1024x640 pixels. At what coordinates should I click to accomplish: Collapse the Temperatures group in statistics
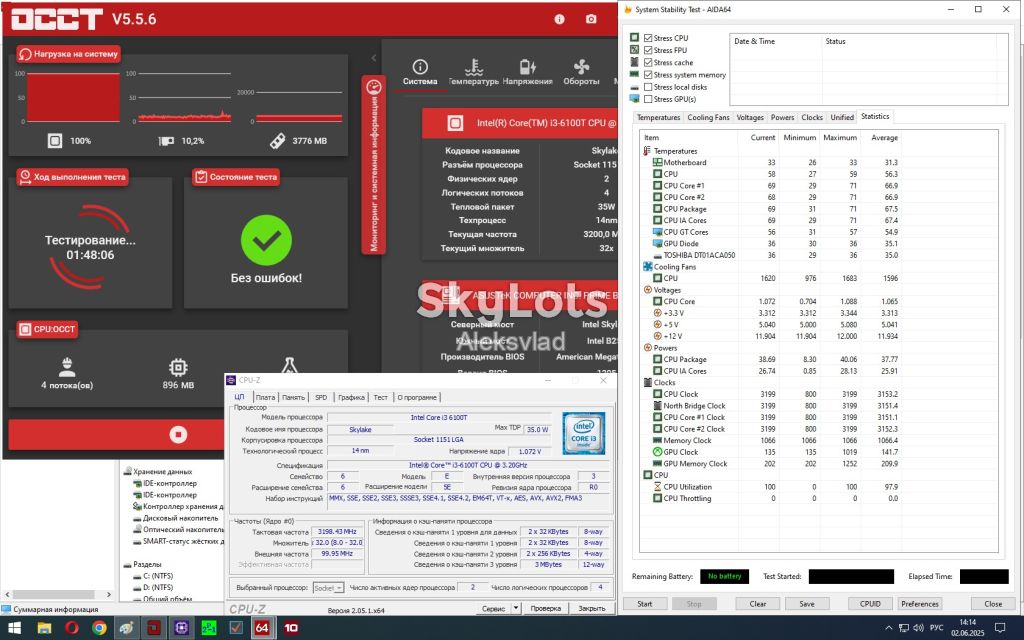[647, 151]
